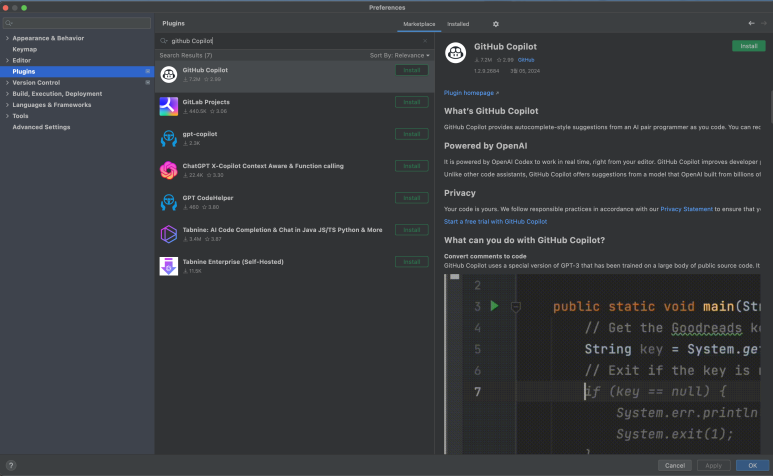Click green Install button in details pane

[x=748, y=46]
